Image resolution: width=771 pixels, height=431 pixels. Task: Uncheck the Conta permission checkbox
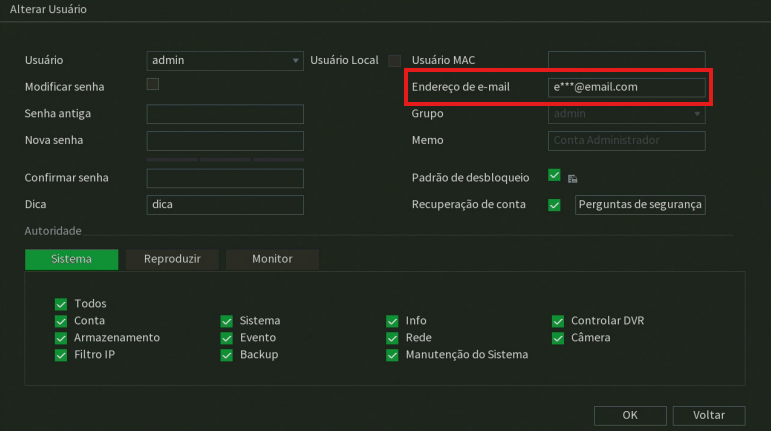click(61, 321)
